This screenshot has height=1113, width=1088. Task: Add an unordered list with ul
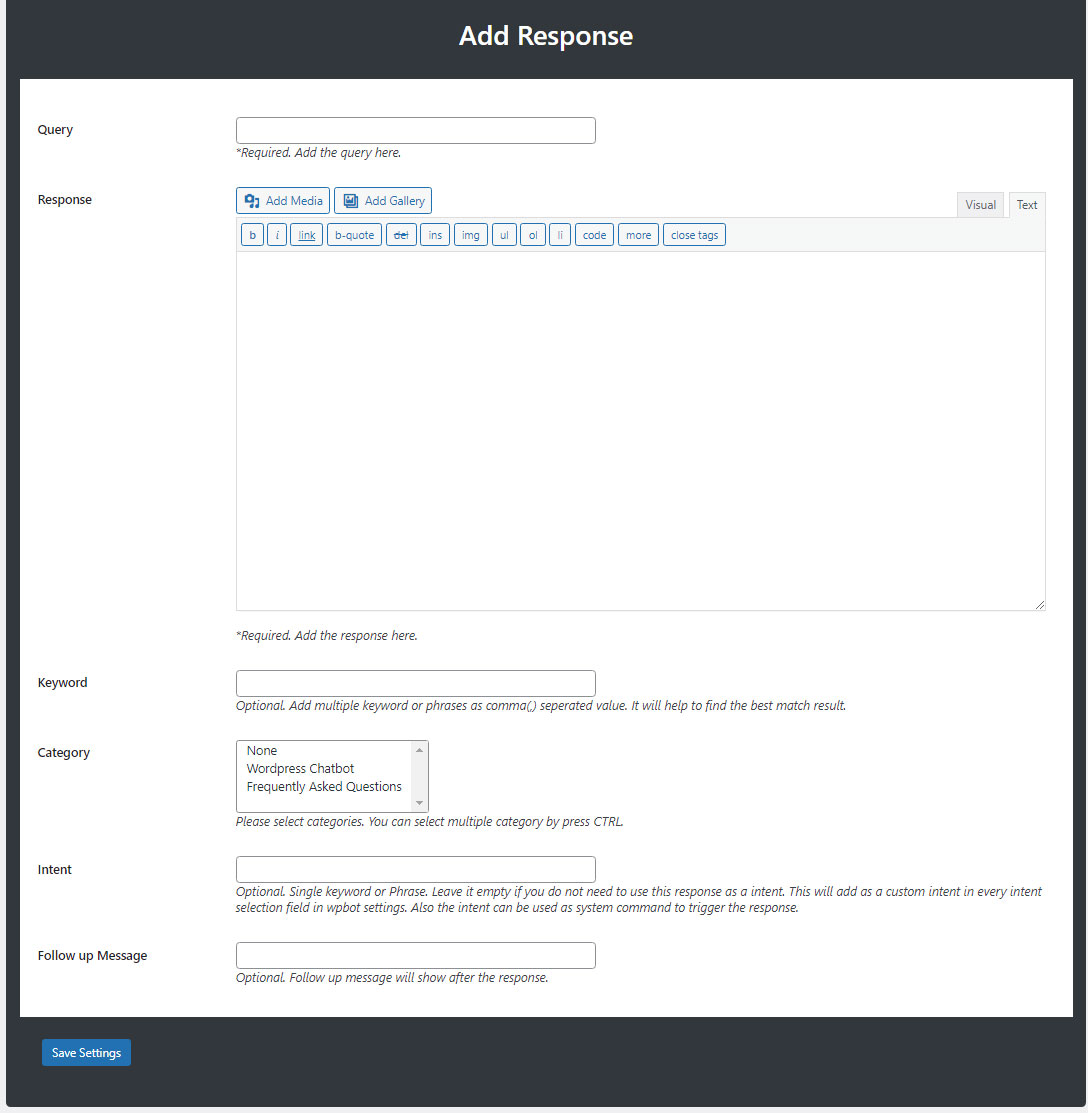point(504,235)
